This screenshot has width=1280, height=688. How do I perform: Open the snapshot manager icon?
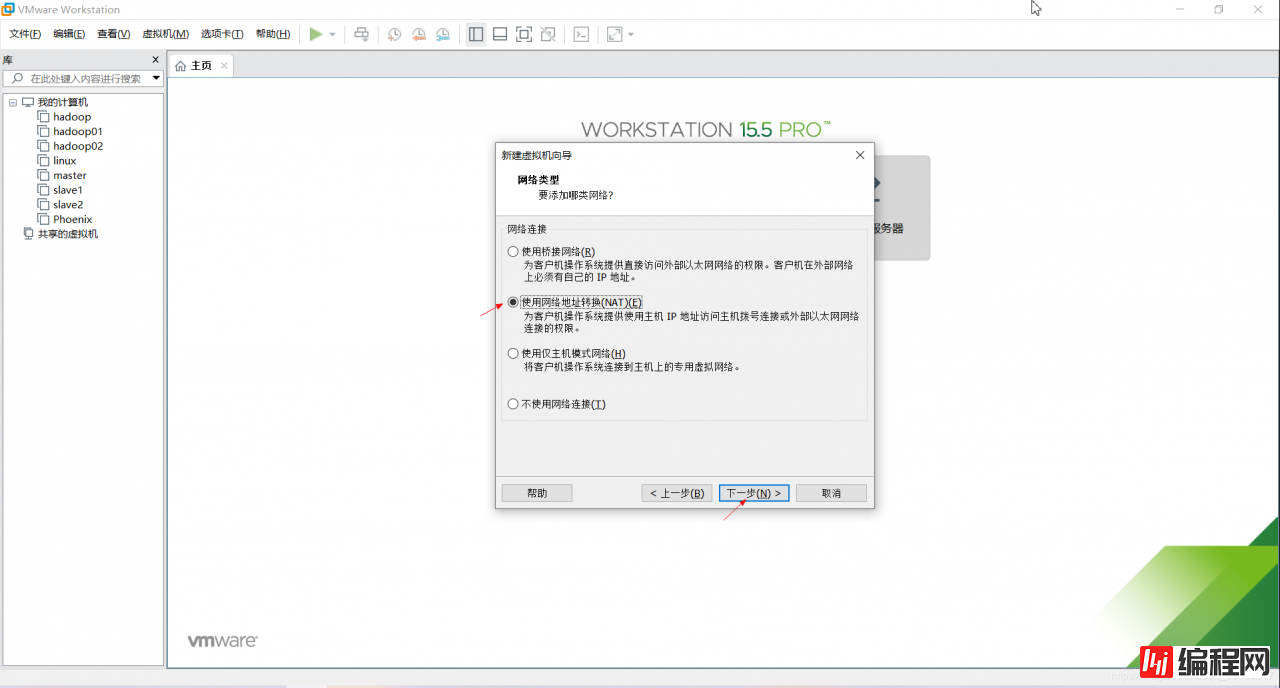click(443, 34)
